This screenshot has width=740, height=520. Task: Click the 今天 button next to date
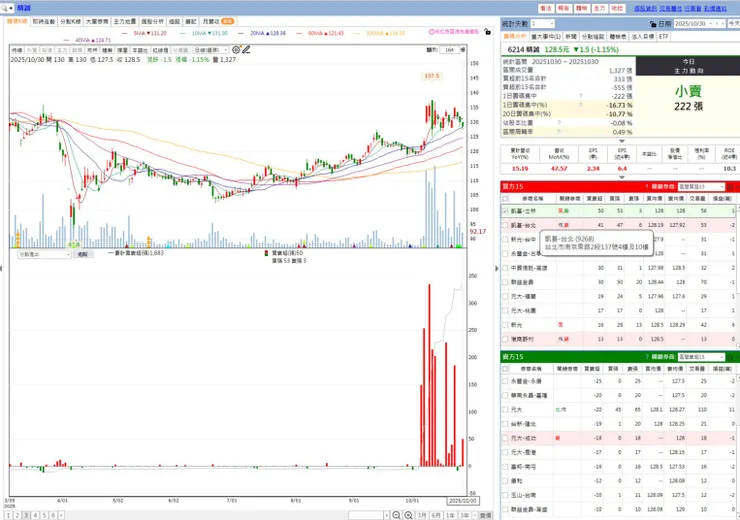pyautogui.click(x=734, y=24)
